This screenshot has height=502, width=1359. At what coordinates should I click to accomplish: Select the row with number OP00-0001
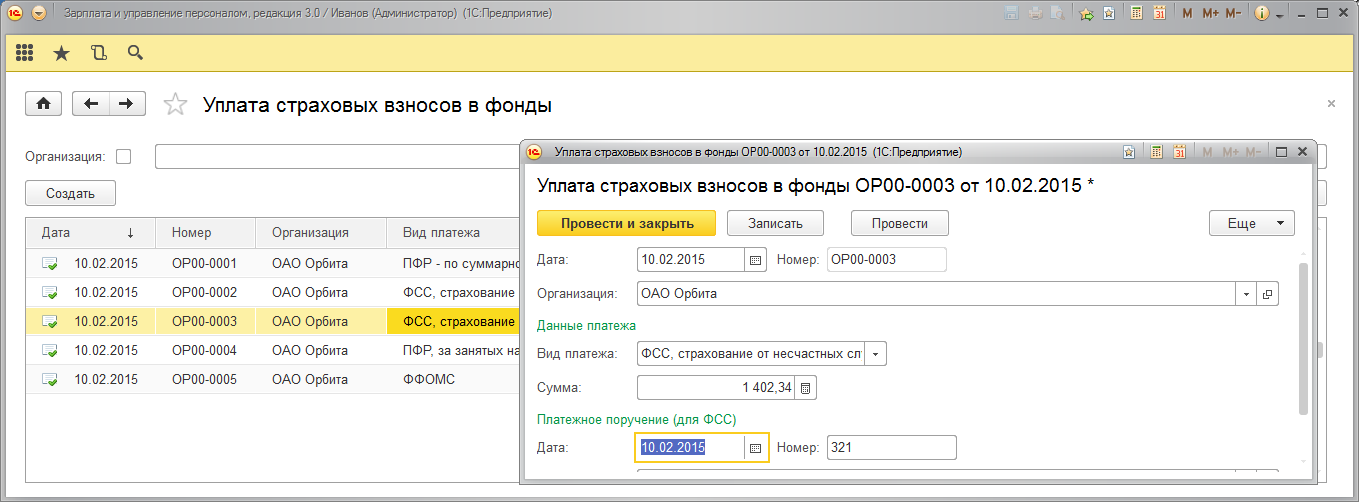click(273, 264)
